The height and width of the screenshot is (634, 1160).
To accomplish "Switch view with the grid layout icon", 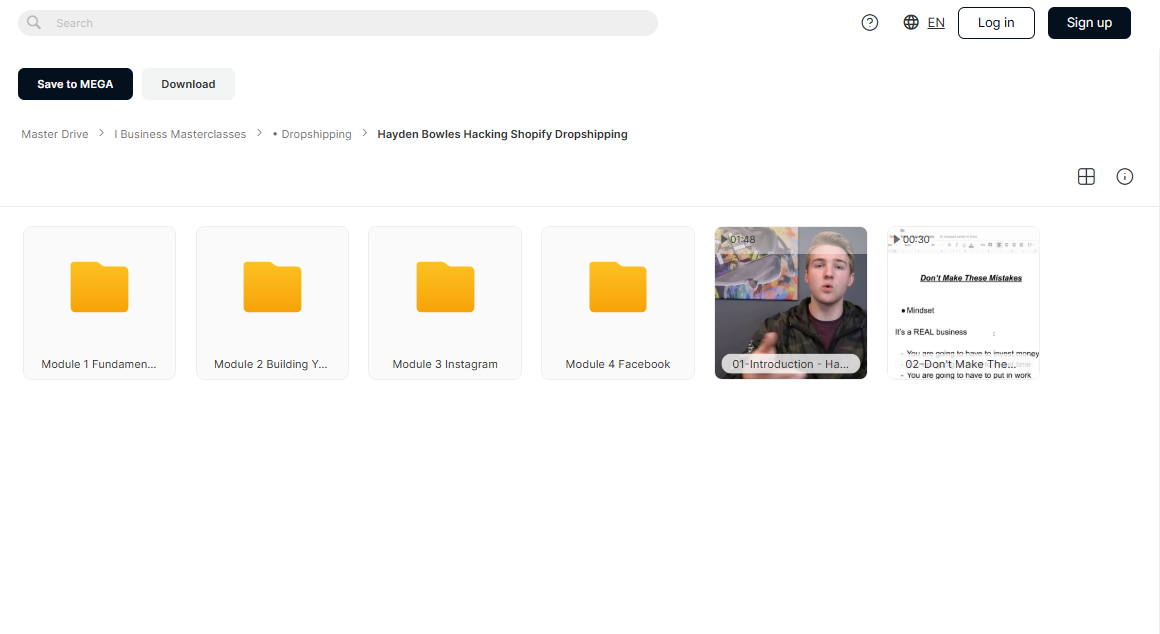I will [1086, 177].
